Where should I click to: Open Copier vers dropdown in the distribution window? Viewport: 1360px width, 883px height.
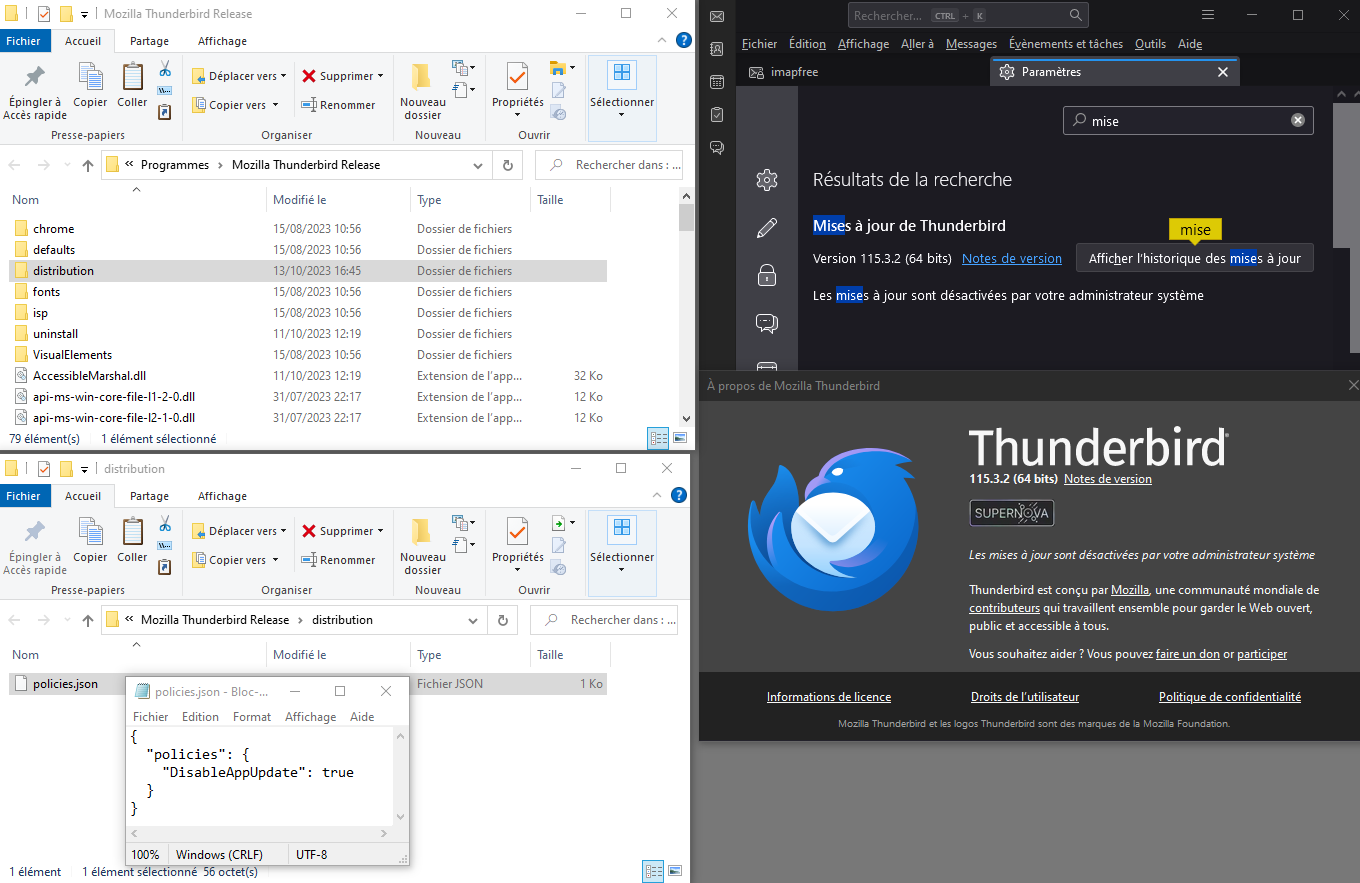click(x=234, y=560)
